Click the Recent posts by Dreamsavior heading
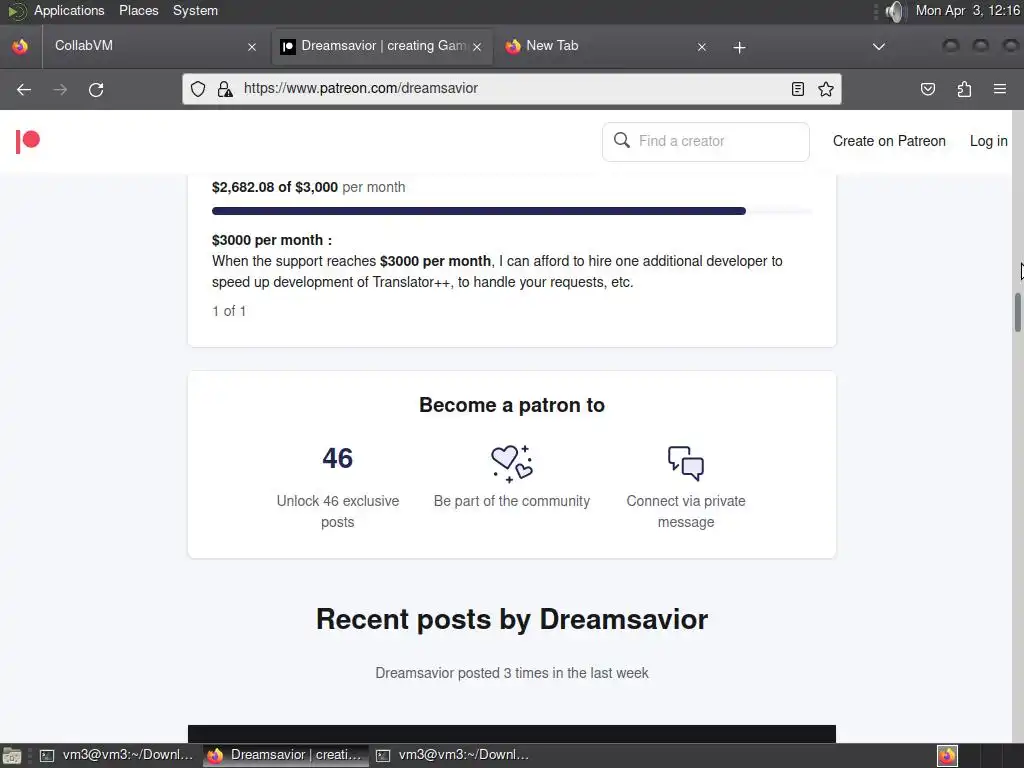 [x=512, y=619]
